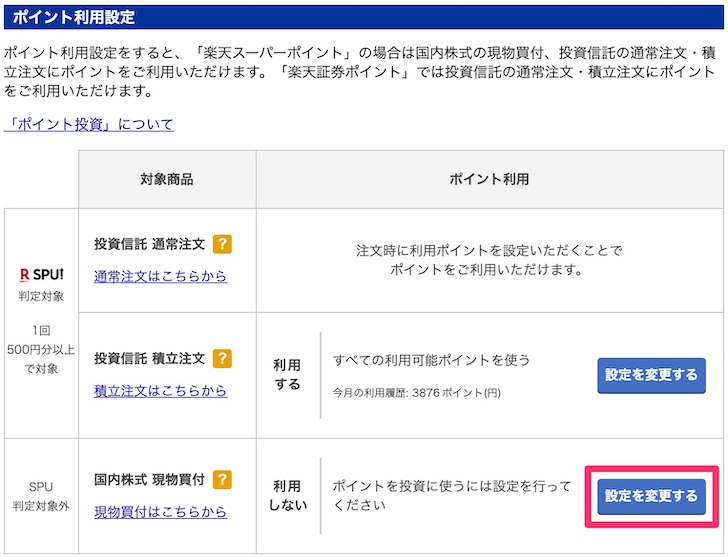Click the SPU 判定対象外 cell
Screen dimensions: 728x558
[41, 496]
